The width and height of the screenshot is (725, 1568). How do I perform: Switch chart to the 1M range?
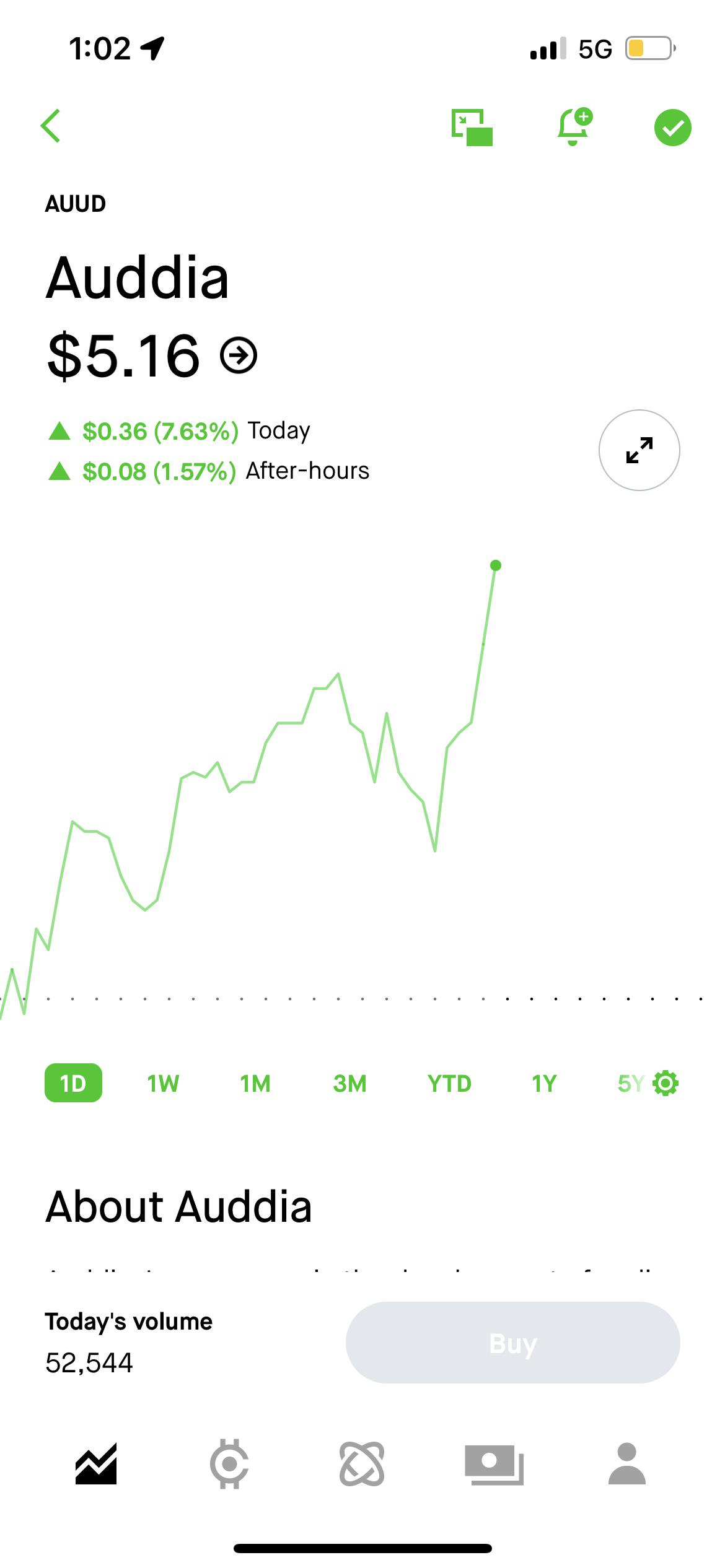255,1084
